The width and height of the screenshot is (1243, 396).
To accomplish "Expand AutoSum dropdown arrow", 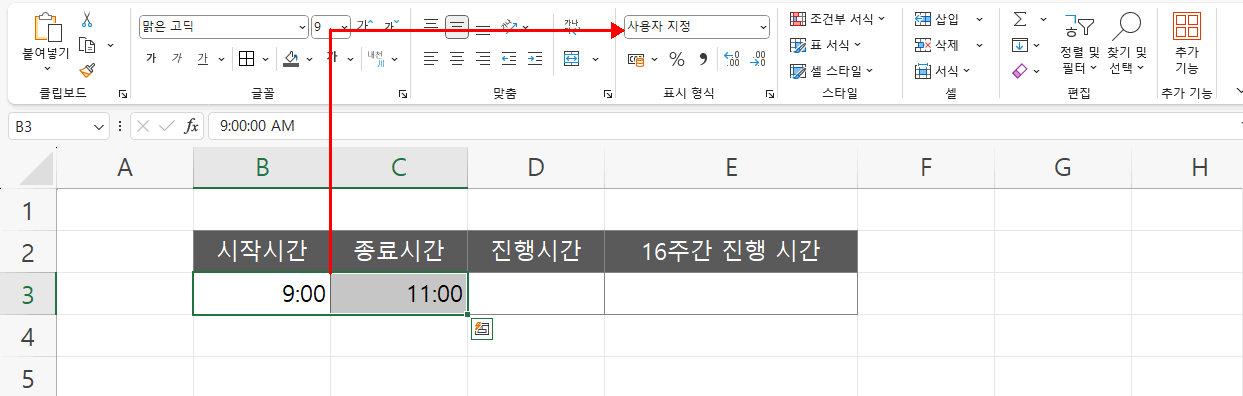I will 1043,19.
